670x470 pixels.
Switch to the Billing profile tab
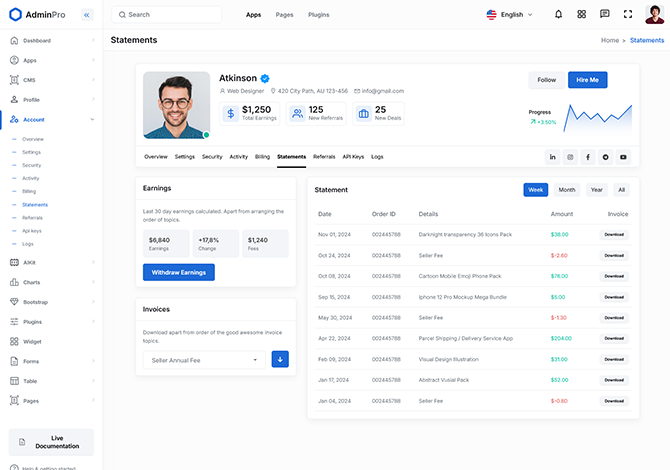tap(262, 157)
